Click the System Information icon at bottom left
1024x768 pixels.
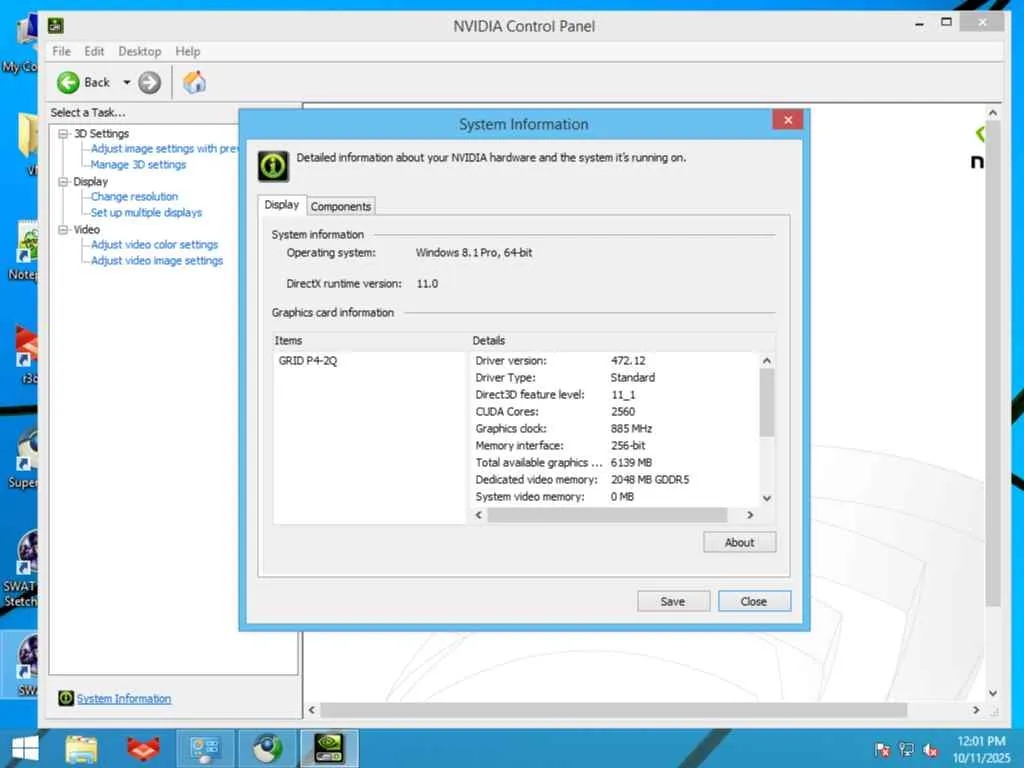point(65,698)
